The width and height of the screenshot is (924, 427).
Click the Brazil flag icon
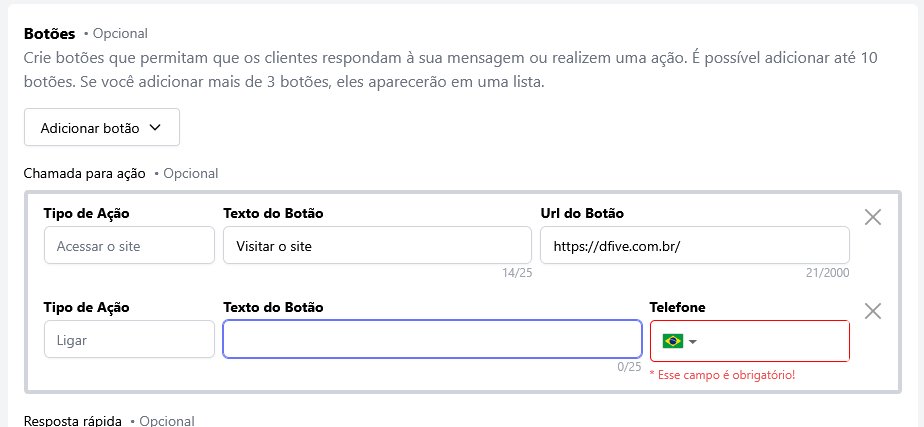(672, 341)
